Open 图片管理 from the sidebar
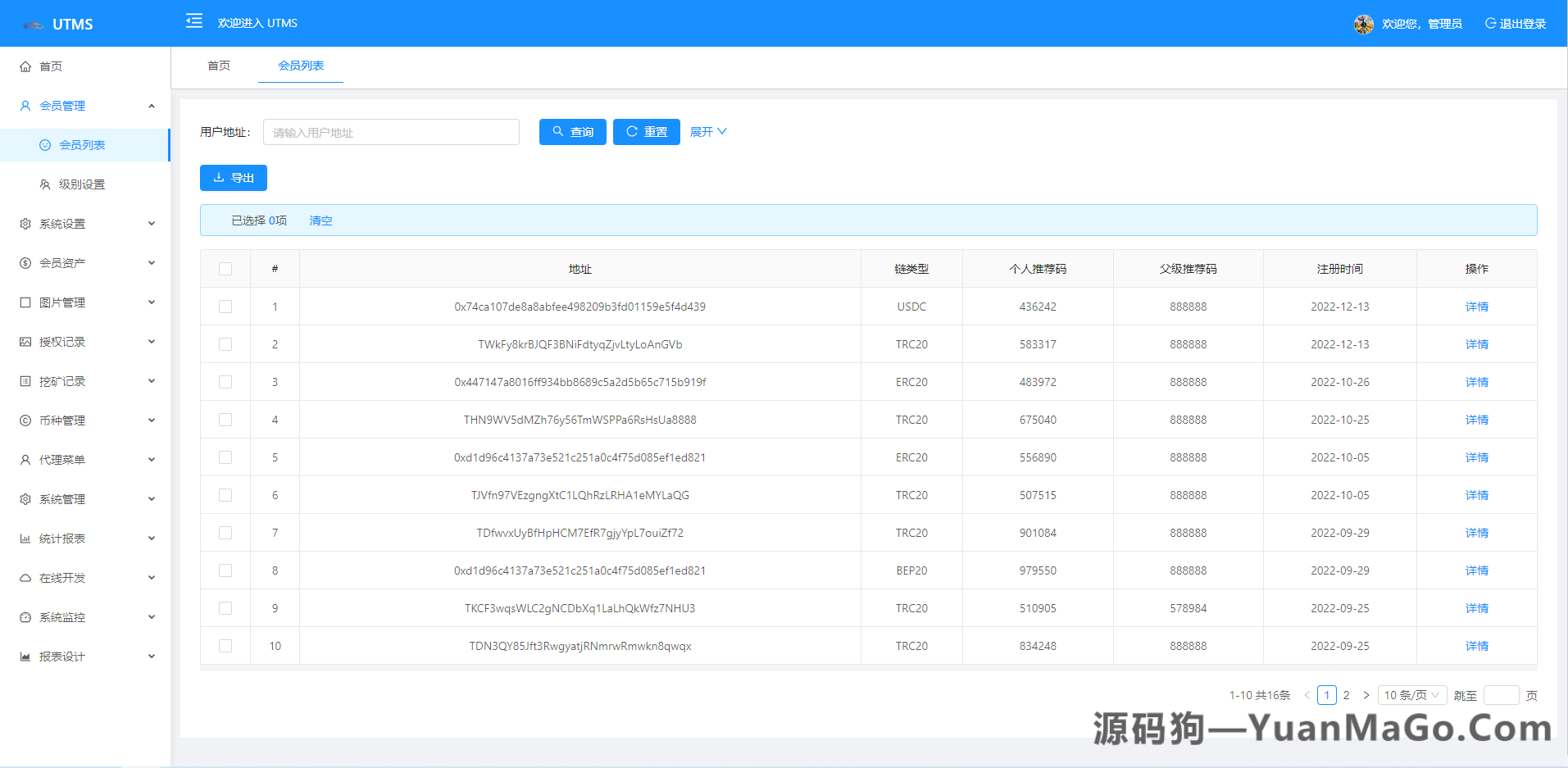Viewport: 1568px width, 768px height. click(25, 302)
